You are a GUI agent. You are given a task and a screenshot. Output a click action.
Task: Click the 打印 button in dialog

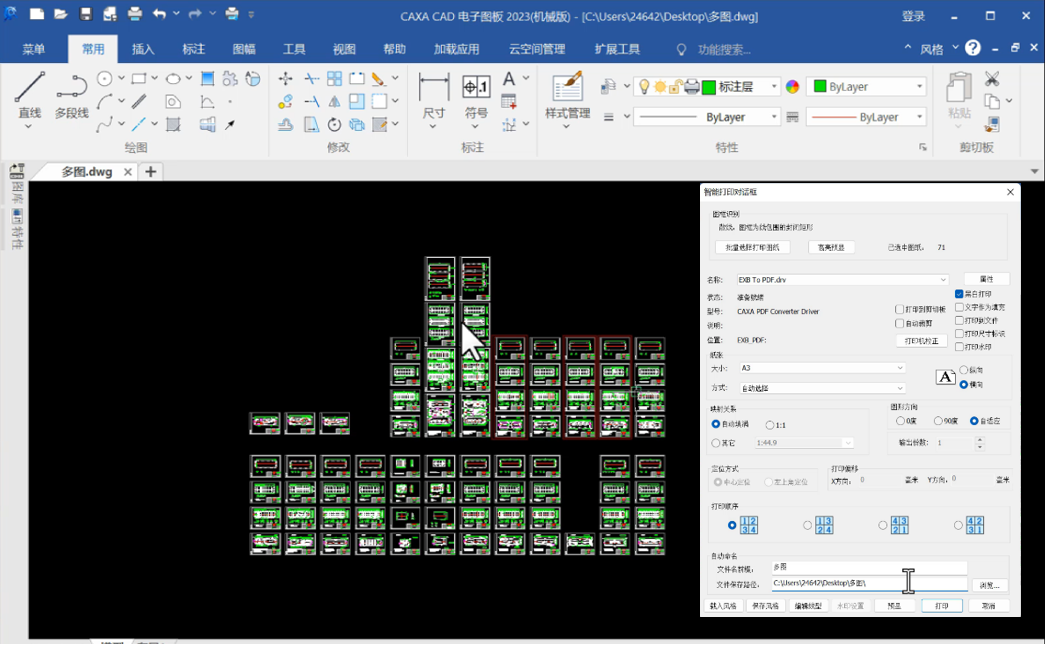941,606
